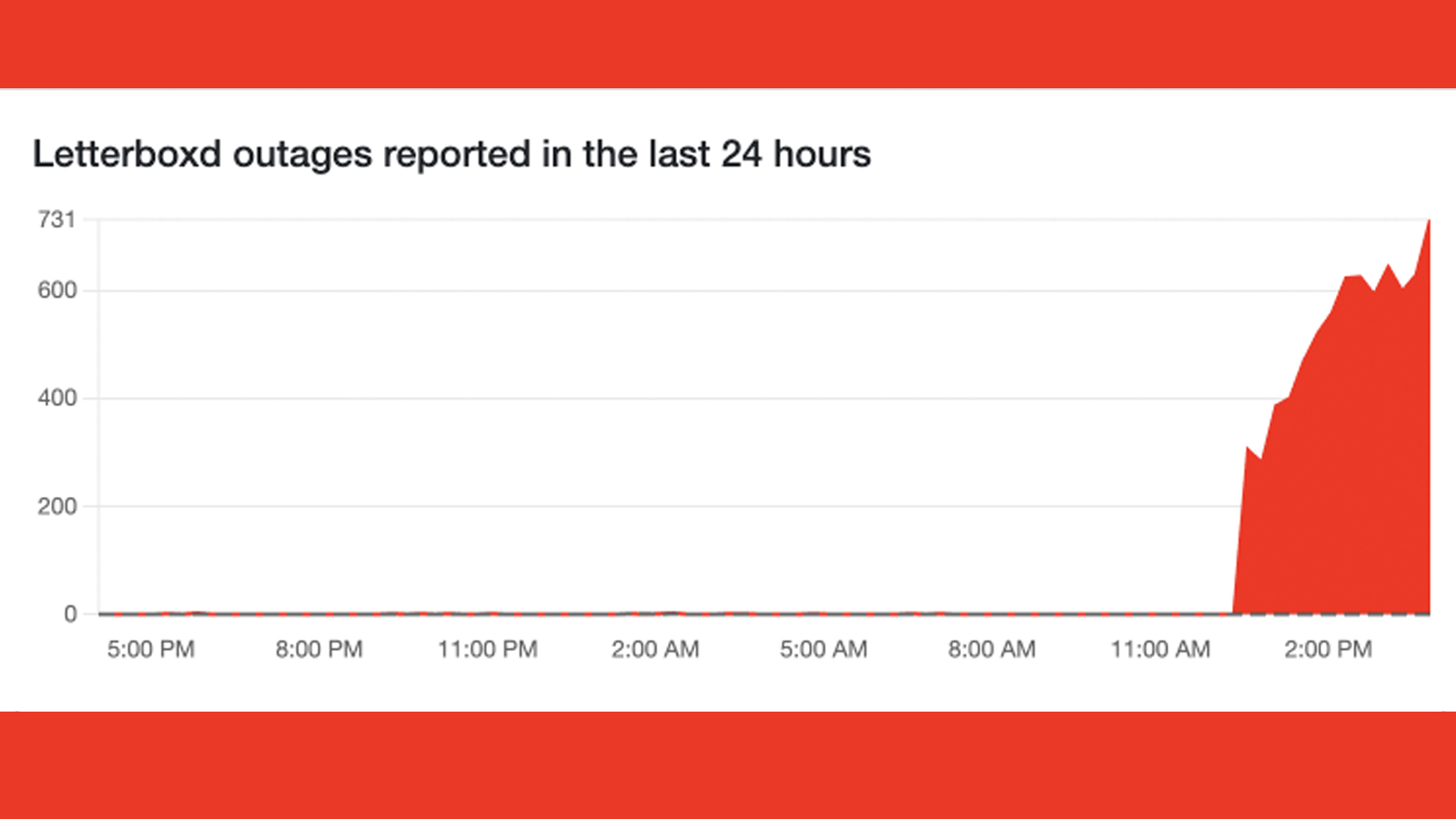The height and width of the screenshot is (819, 1456).
Task: Click the word Letterboxd in the title
Action: coord(127,155)
